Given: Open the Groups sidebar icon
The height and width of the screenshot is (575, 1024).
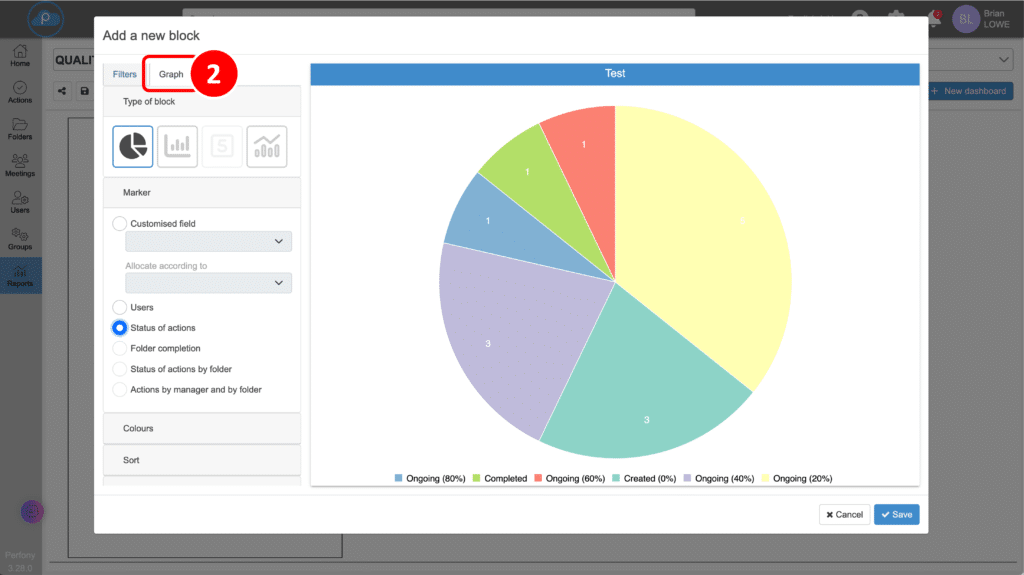Looking at the screenshot, I should [x=20, y=238].
